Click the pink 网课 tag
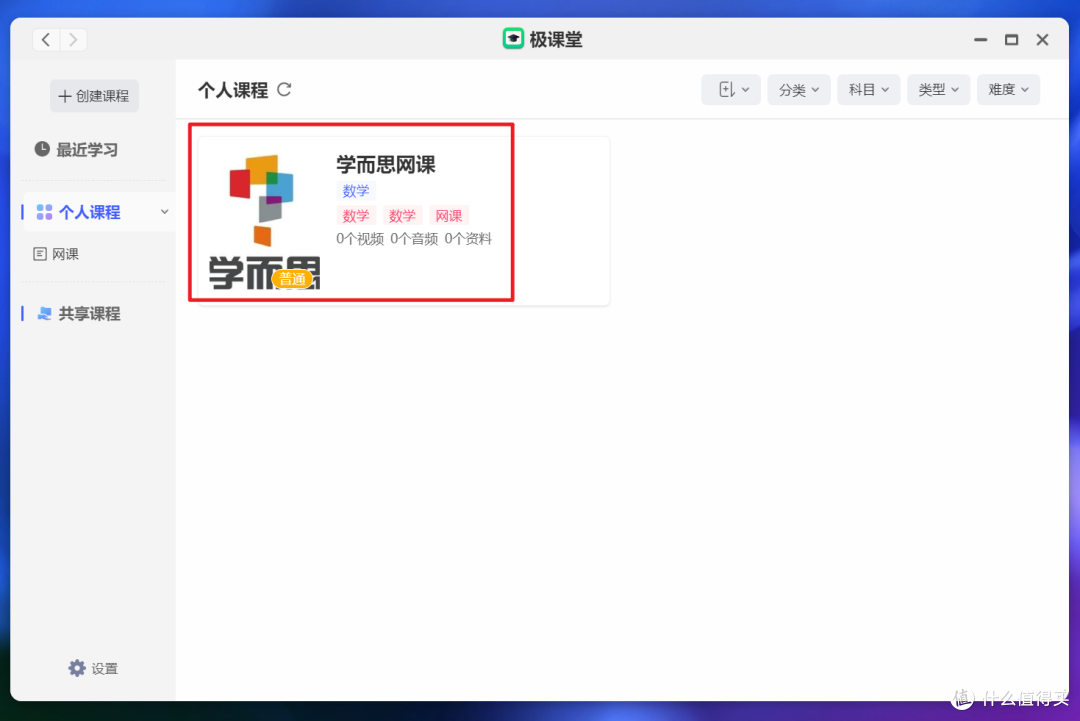 tap(448, 216)
